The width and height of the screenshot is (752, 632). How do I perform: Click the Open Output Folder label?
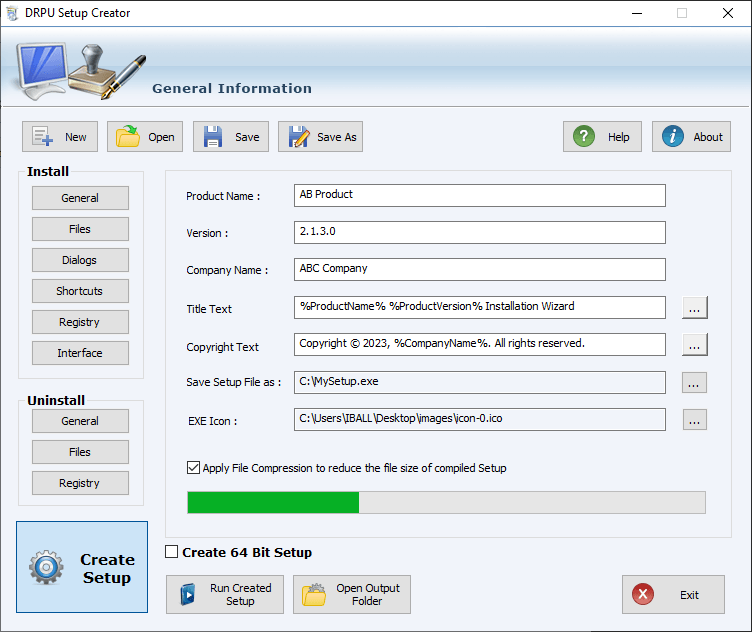click(x=367, y=595)
